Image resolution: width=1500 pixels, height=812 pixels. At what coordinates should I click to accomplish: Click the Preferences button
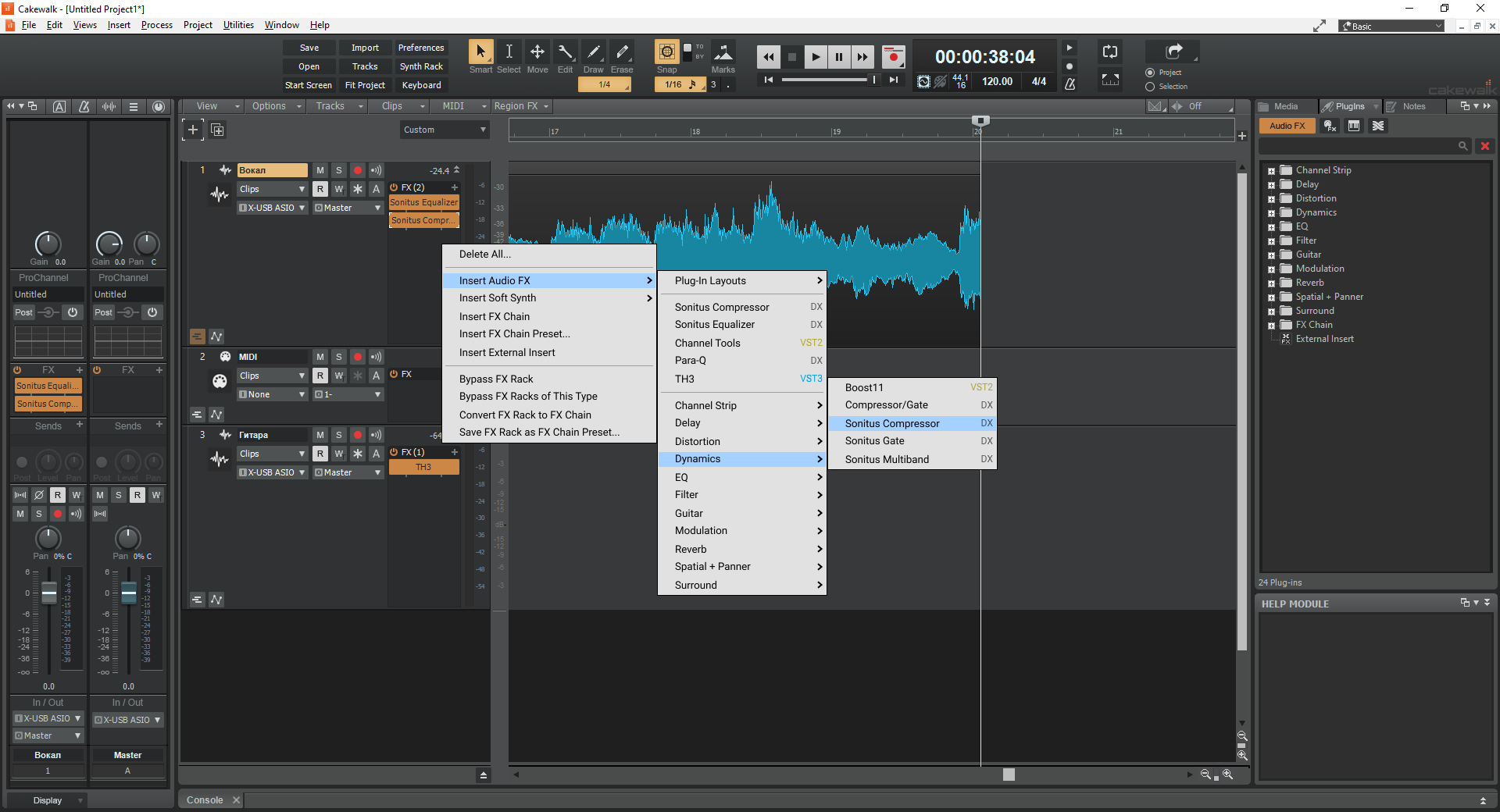pos(421,48)
